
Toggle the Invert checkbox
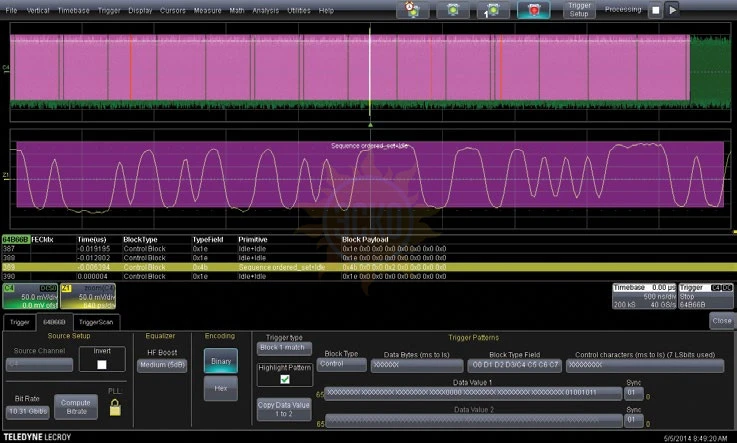(102, 366)
